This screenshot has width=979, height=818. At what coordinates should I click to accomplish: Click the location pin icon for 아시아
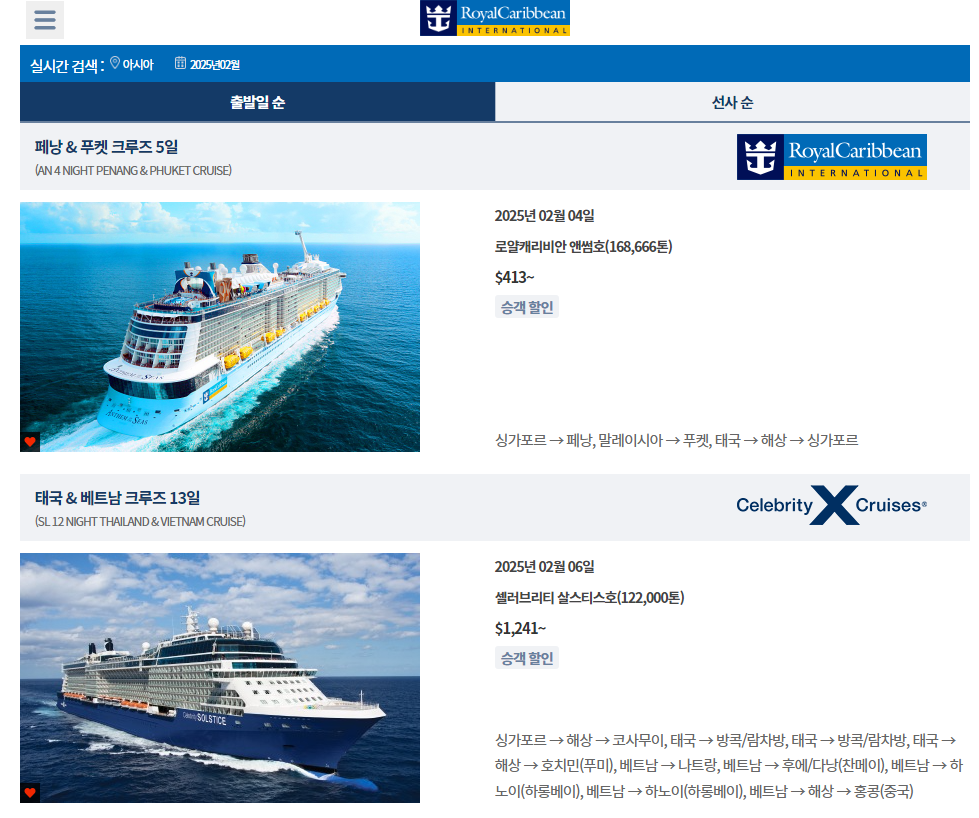[115, 63]
